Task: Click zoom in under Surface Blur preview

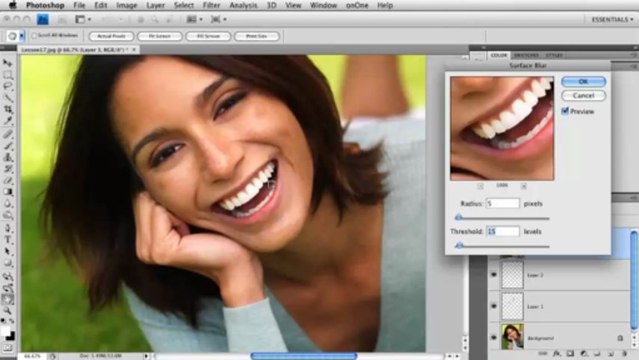Action: [524, 186]
